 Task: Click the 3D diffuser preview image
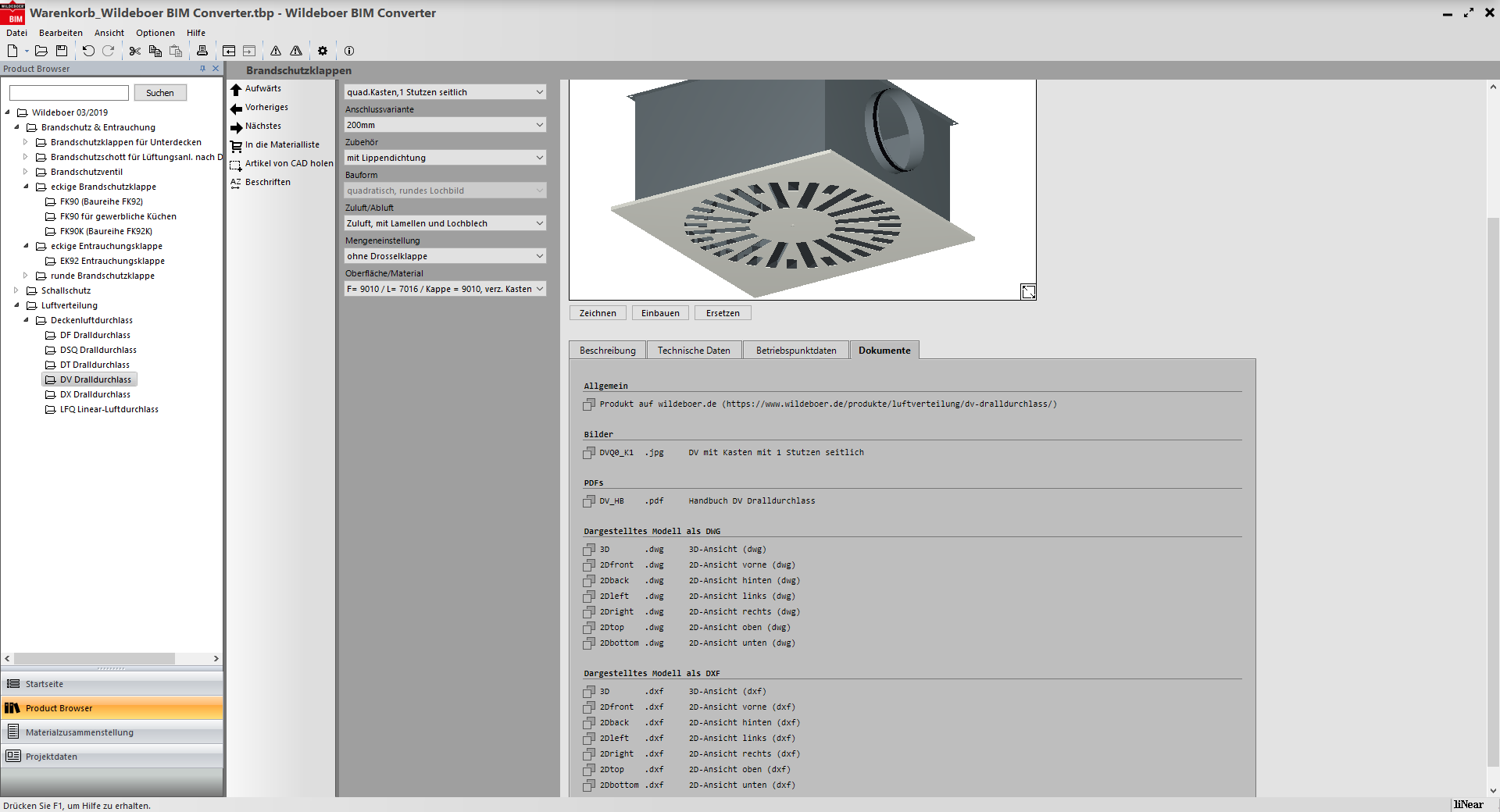pos(802,190)
